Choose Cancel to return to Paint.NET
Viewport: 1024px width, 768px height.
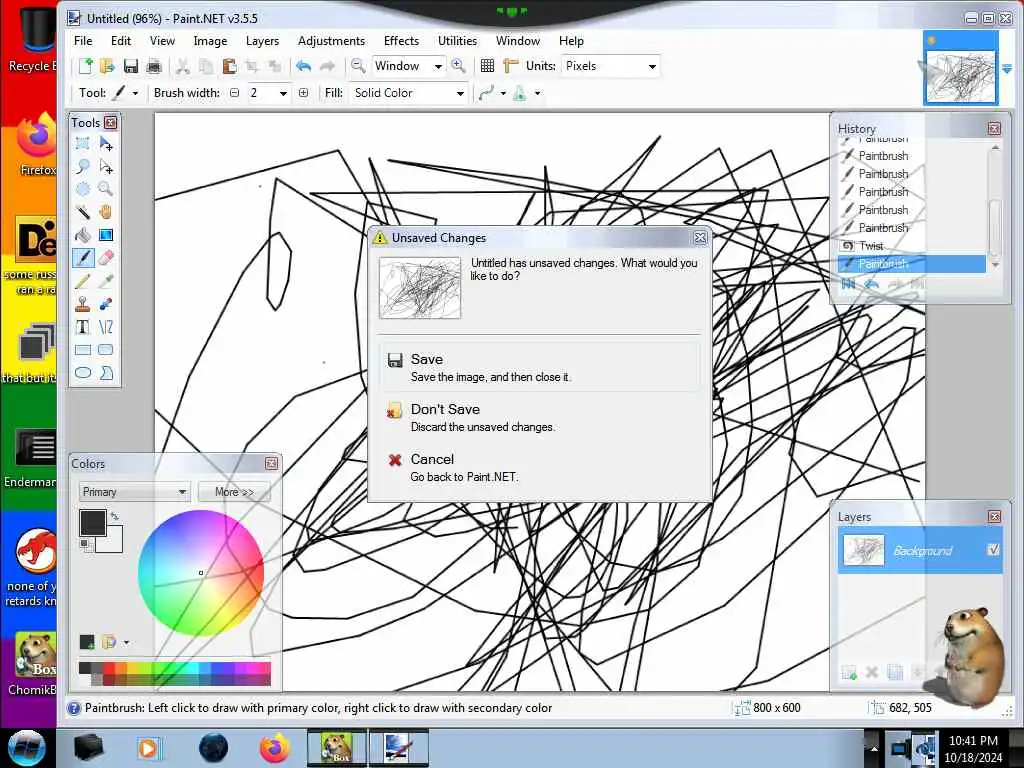pyautogui.click(x=539, y=468)
